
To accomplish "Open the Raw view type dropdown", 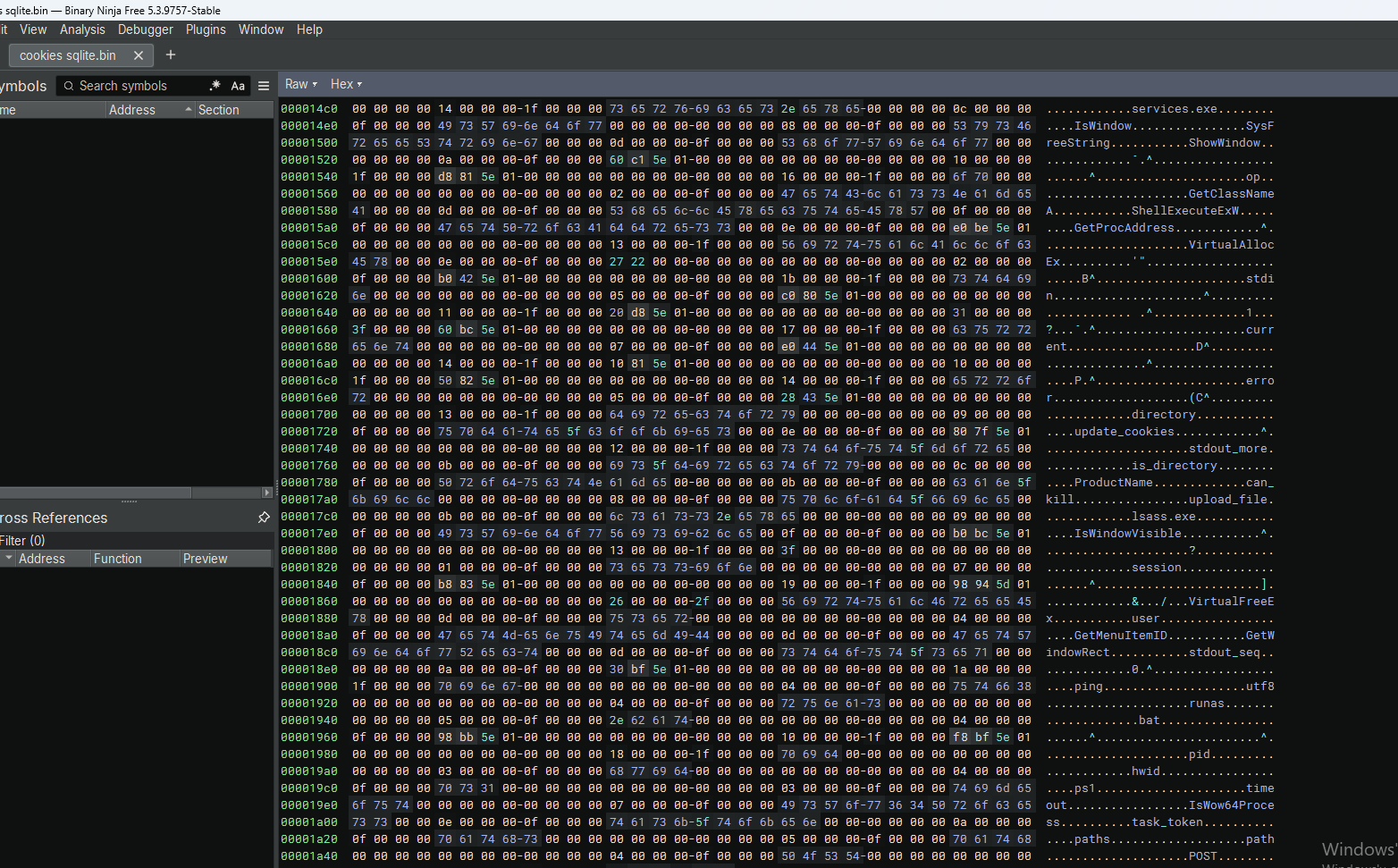I will pyautogui.click(x=301, y=84).
